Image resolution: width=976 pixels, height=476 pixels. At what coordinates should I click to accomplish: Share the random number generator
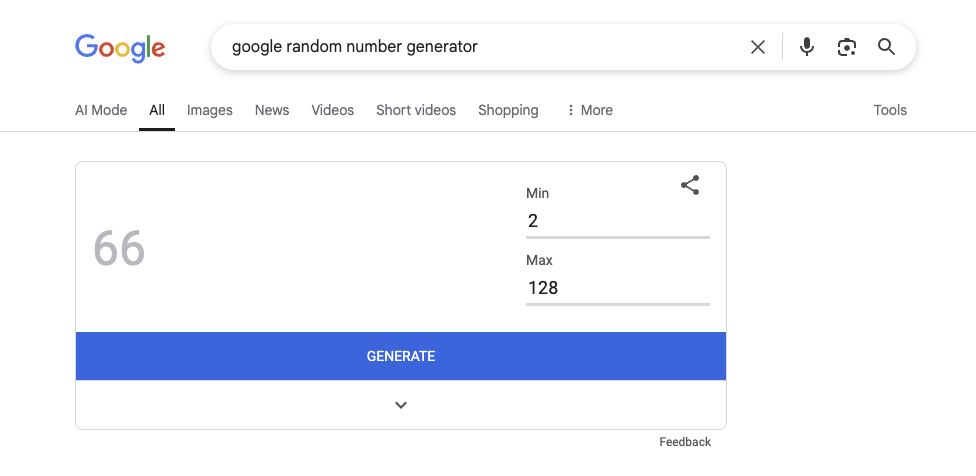[690, 185]
